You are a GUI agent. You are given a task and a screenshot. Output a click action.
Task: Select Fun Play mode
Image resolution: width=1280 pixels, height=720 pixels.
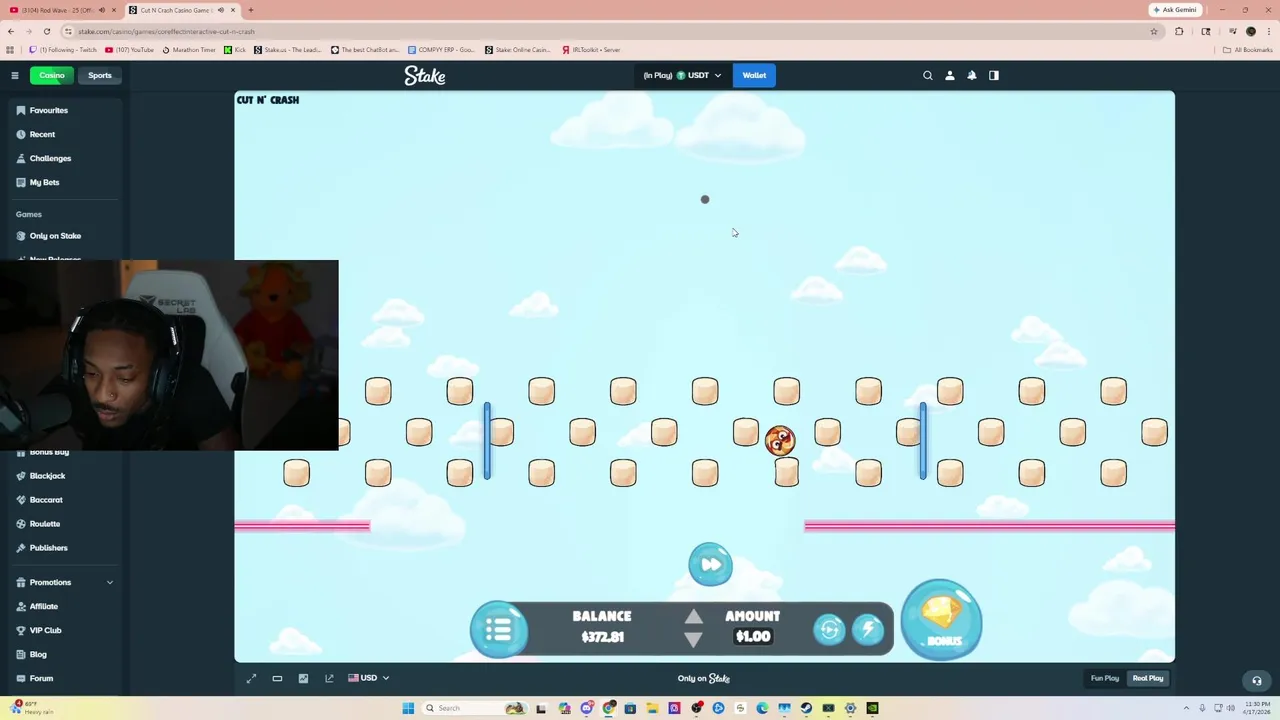[x=1105, y=678]
